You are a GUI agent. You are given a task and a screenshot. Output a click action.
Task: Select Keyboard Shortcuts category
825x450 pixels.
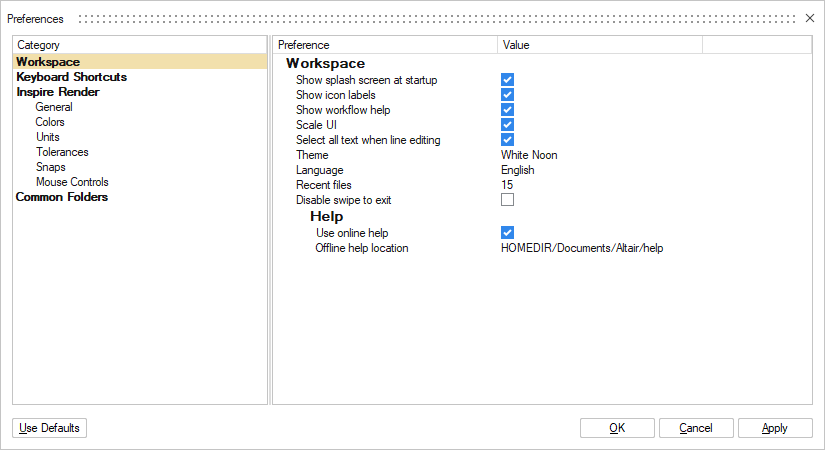[x=71, y=77]
